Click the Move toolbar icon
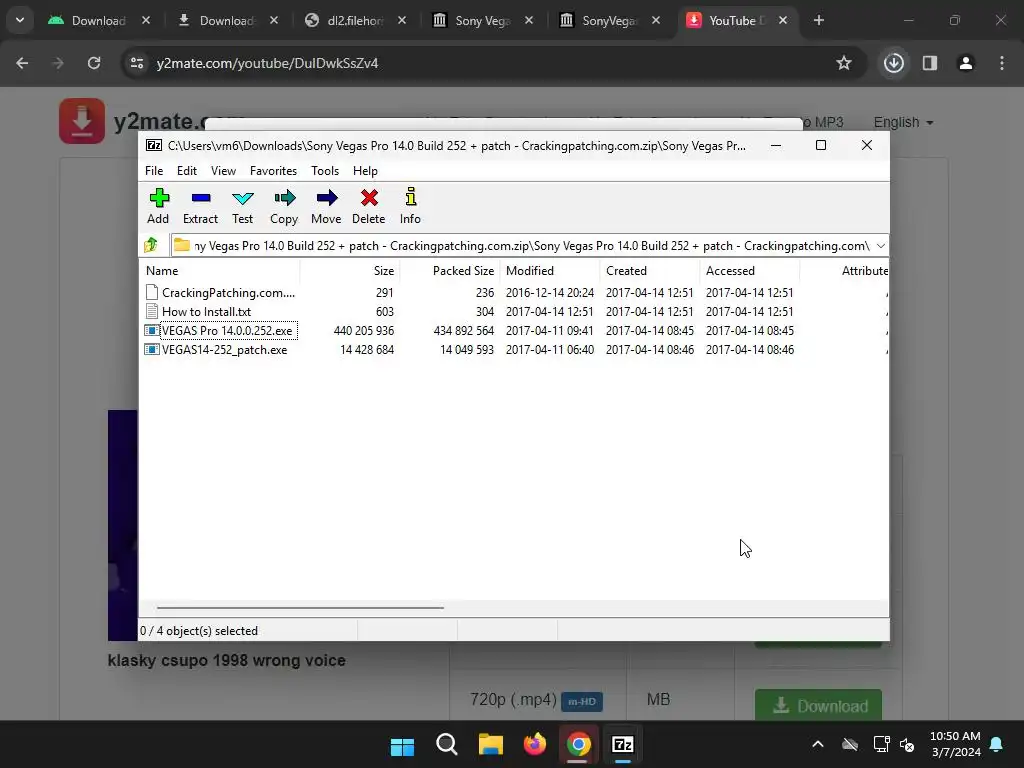 point(326,206)
